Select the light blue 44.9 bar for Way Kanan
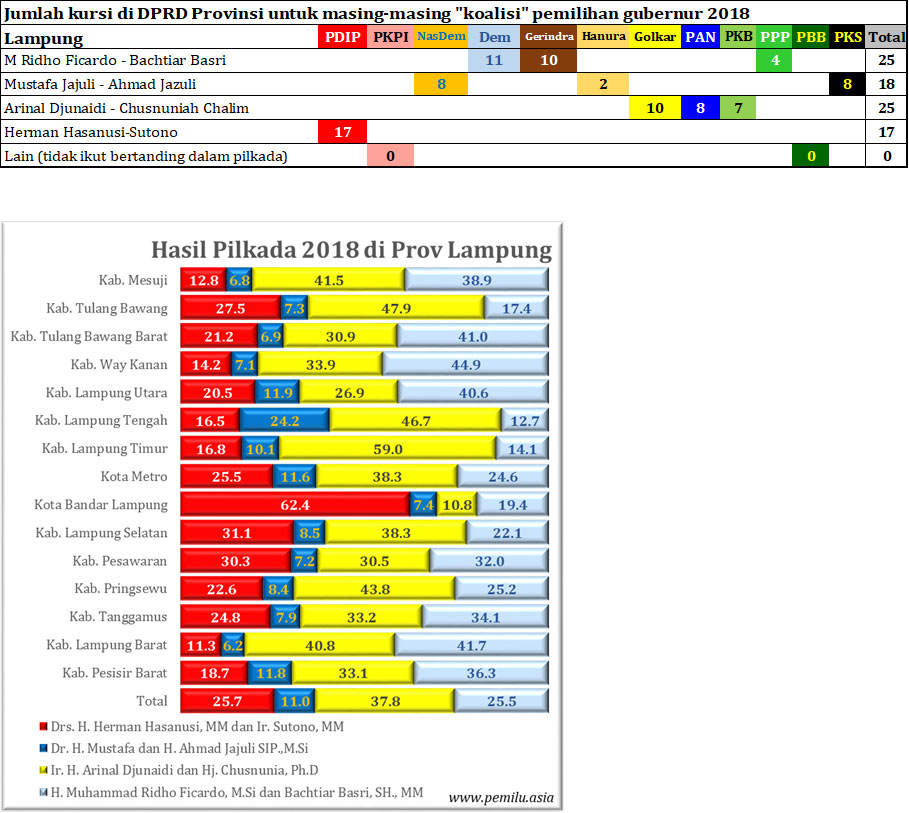909x813 pixels. pos(466,364)
